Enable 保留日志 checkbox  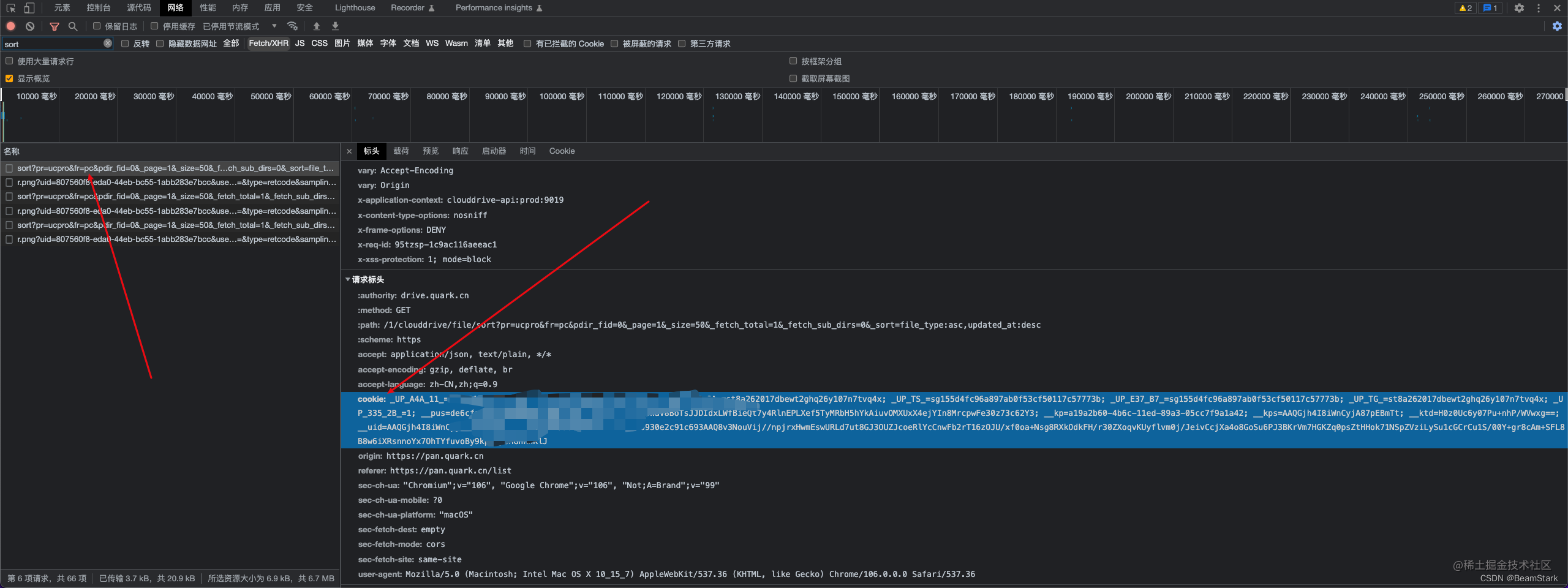coord(96,26)
